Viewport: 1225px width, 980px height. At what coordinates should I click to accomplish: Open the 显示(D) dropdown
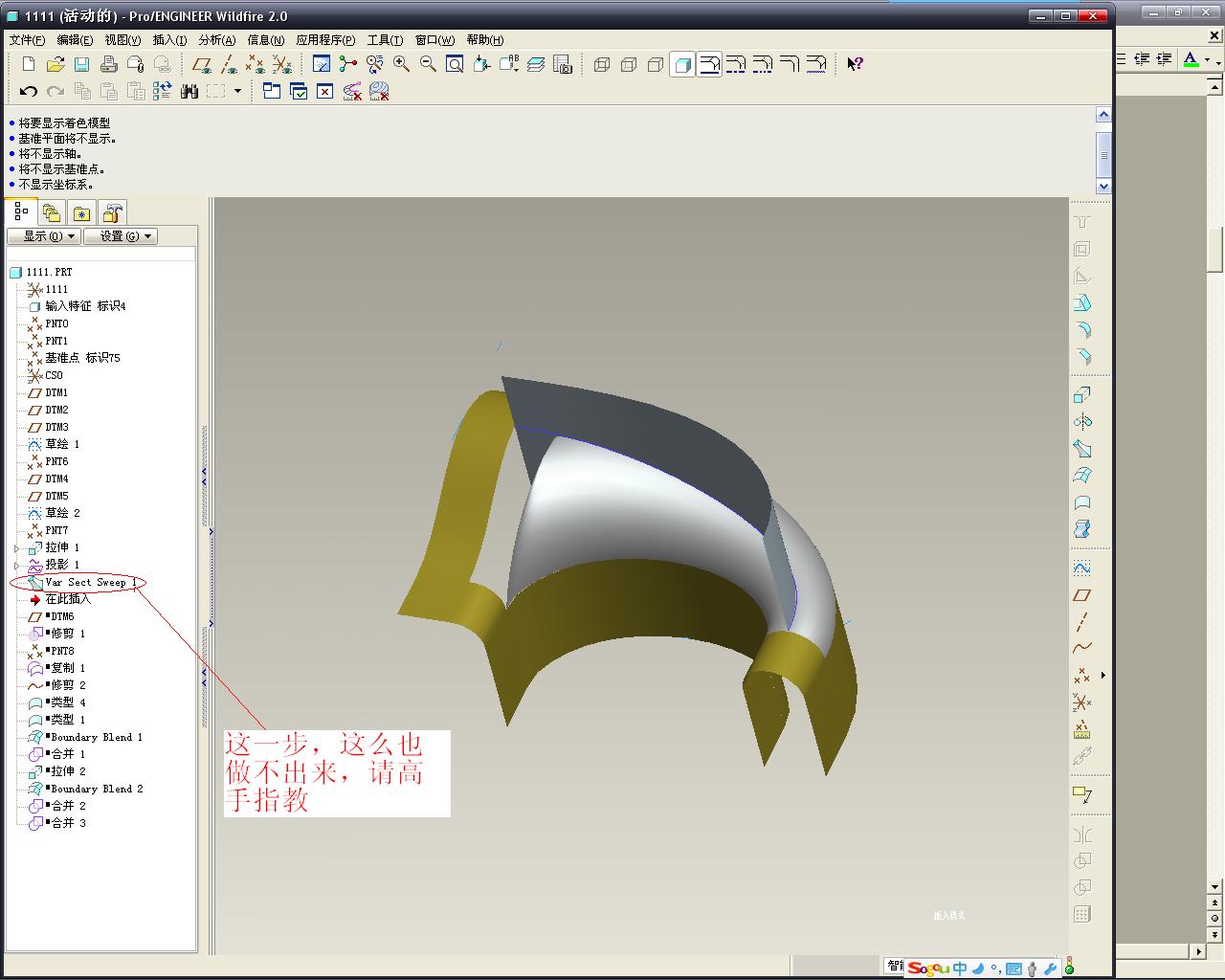(43, 236)
